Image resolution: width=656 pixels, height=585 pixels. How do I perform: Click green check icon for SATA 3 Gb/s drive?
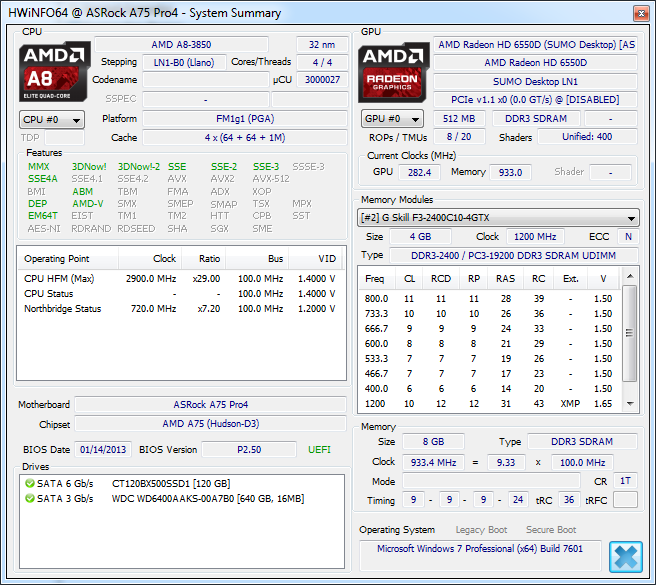point(29,498)
